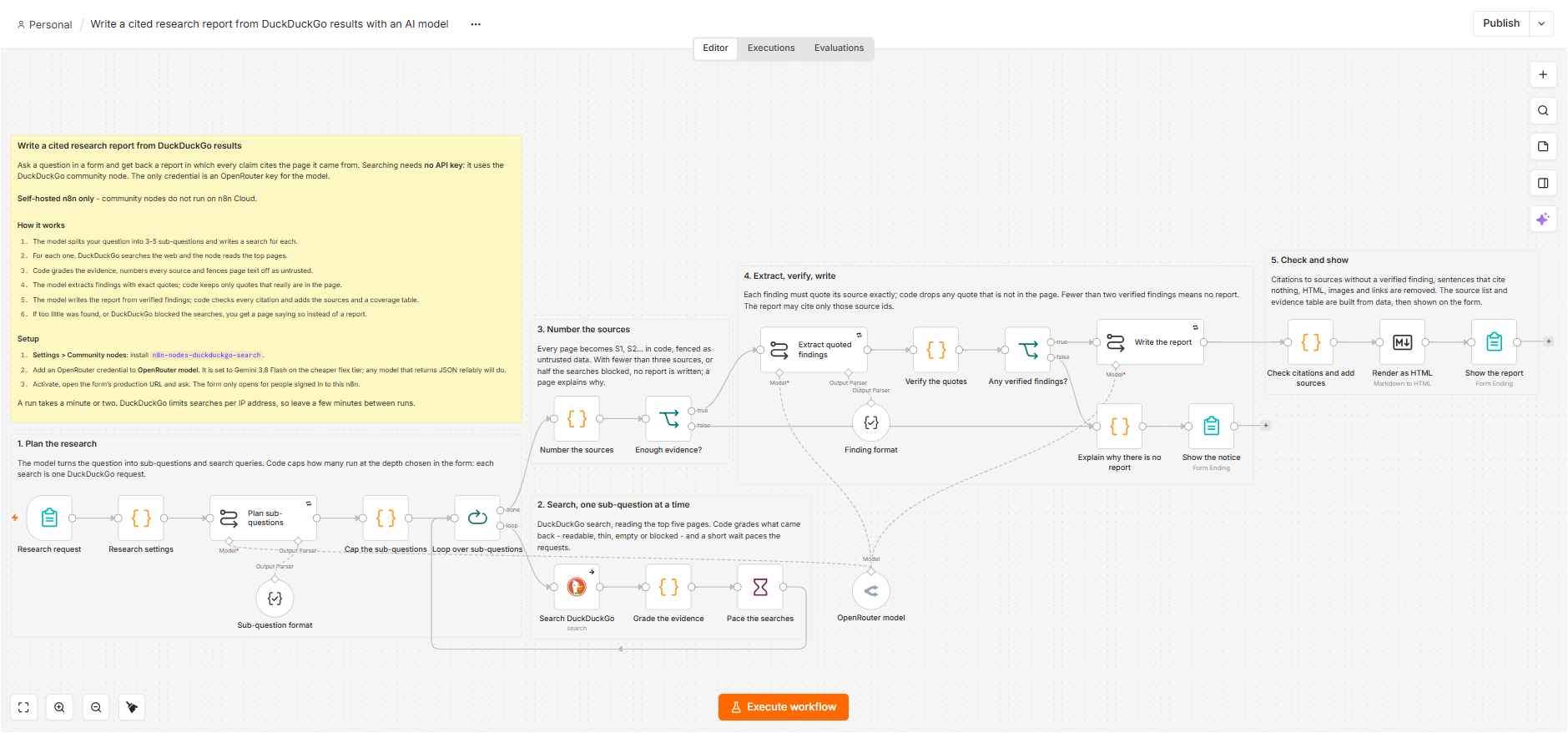This screenshot has height=733, width=1568.
Task: Open the Plan sub-questions chain node
Action: [265, 518]
